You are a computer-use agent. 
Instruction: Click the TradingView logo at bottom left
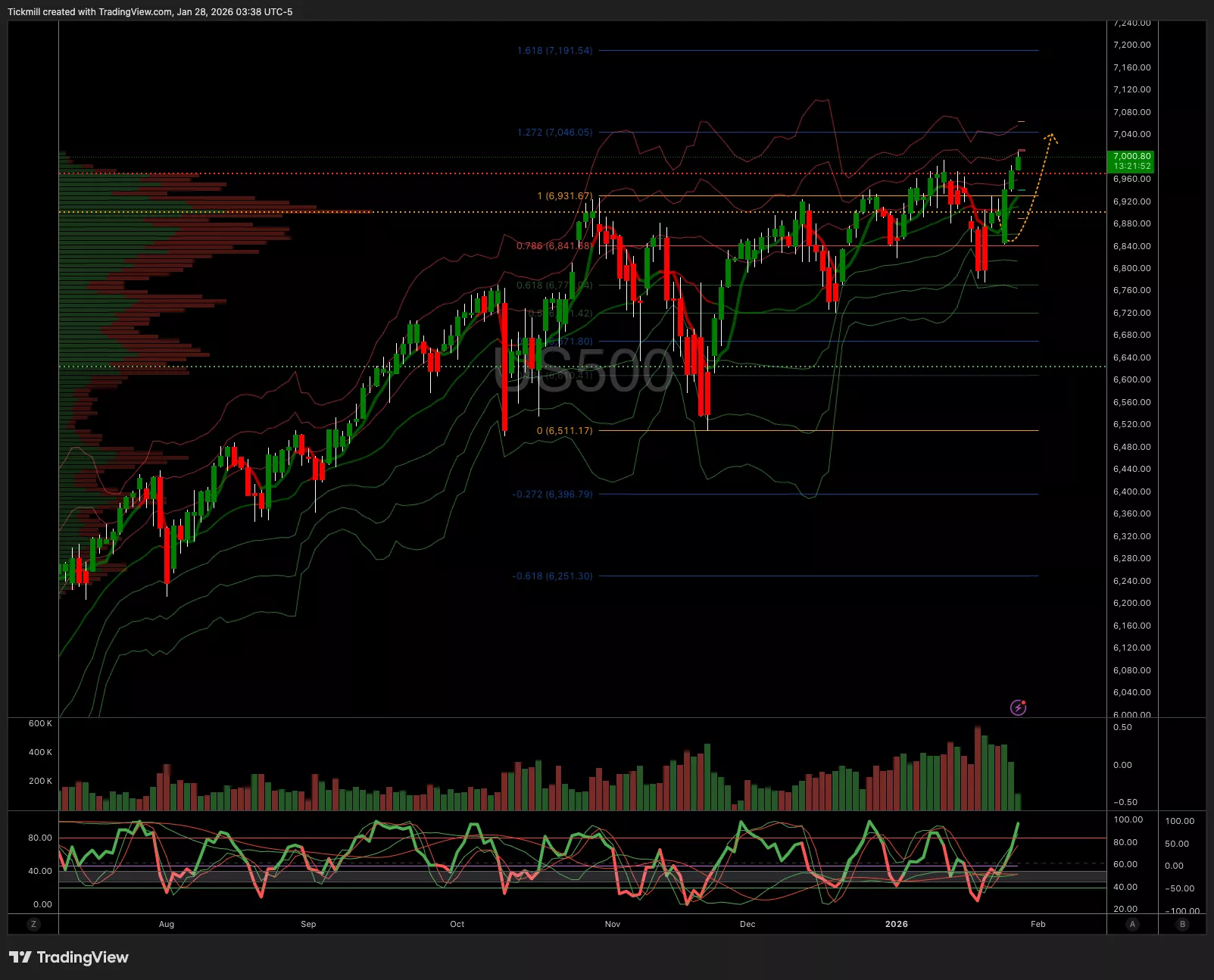tap(69, 957)
